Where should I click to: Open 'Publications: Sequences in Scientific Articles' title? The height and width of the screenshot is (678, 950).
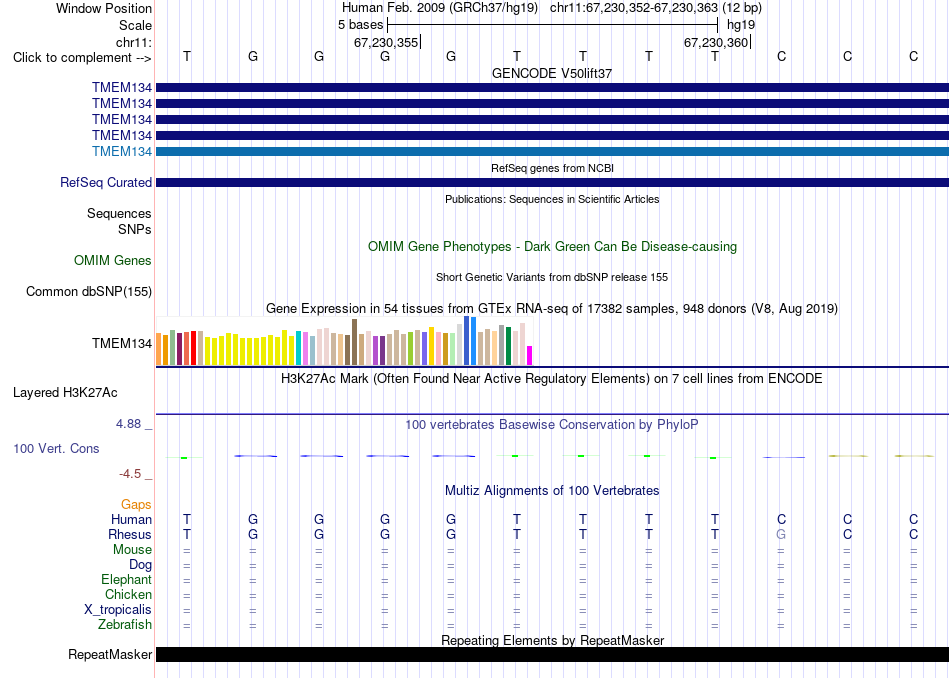(552, 199)
